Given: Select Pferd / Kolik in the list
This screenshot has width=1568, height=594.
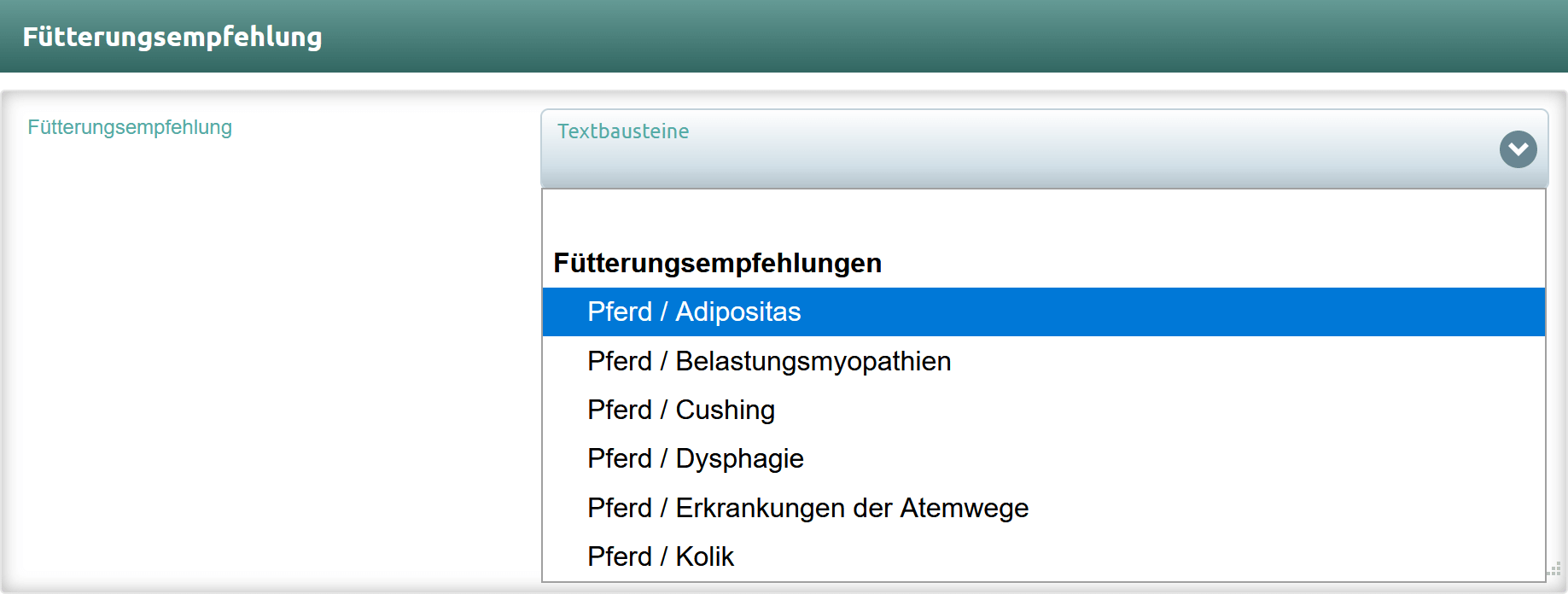Looking at the screenshot, I should click(x=1043, y=556).
